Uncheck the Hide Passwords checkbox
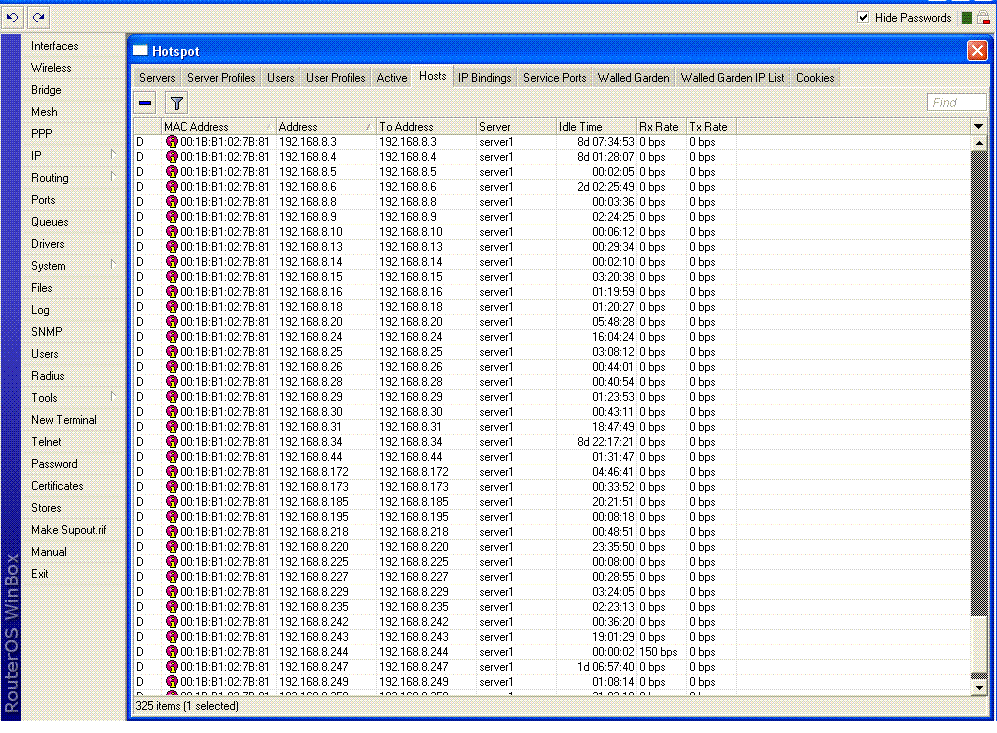Screen dimensions: 997x733 click(x=864, y=17)
